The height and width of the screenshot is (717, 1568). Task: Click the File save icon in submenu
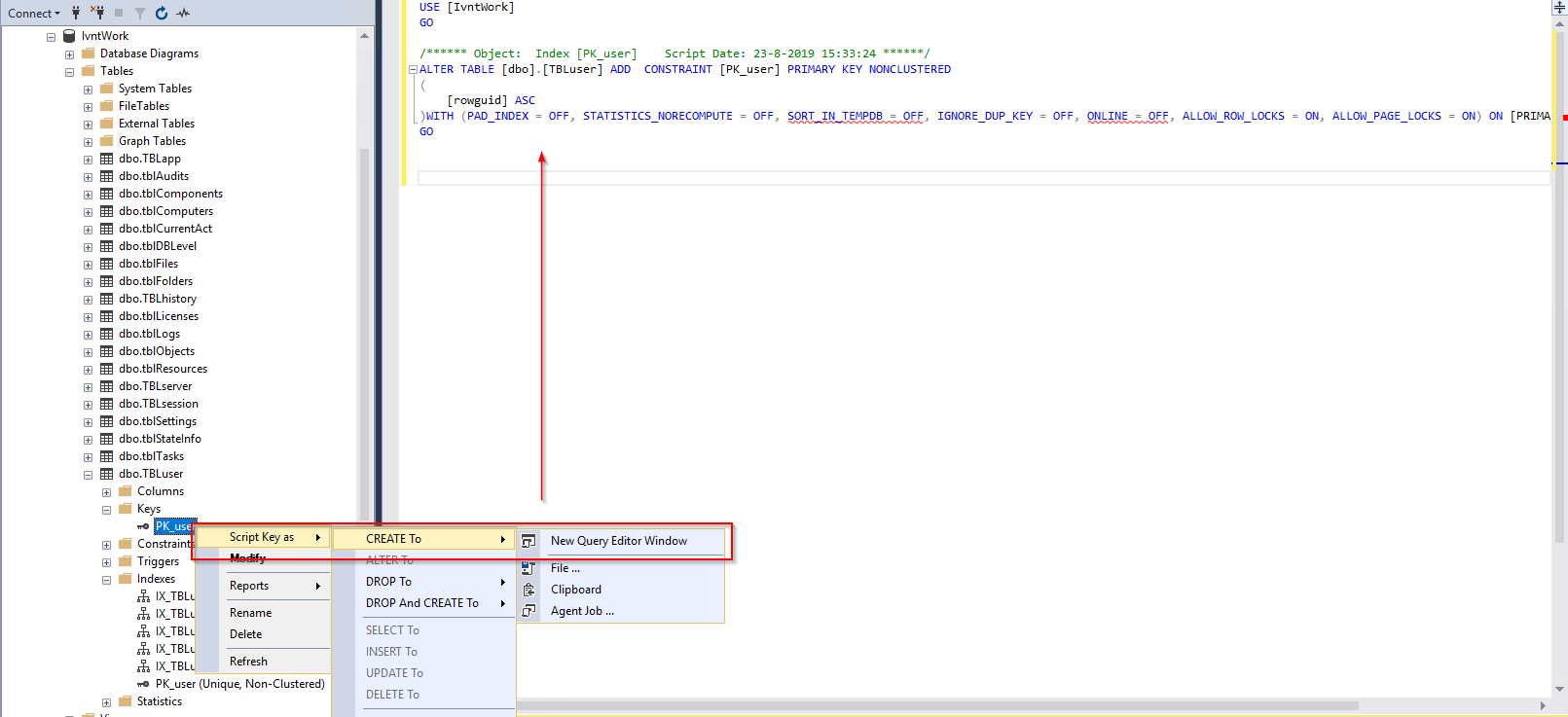point(529,568)
